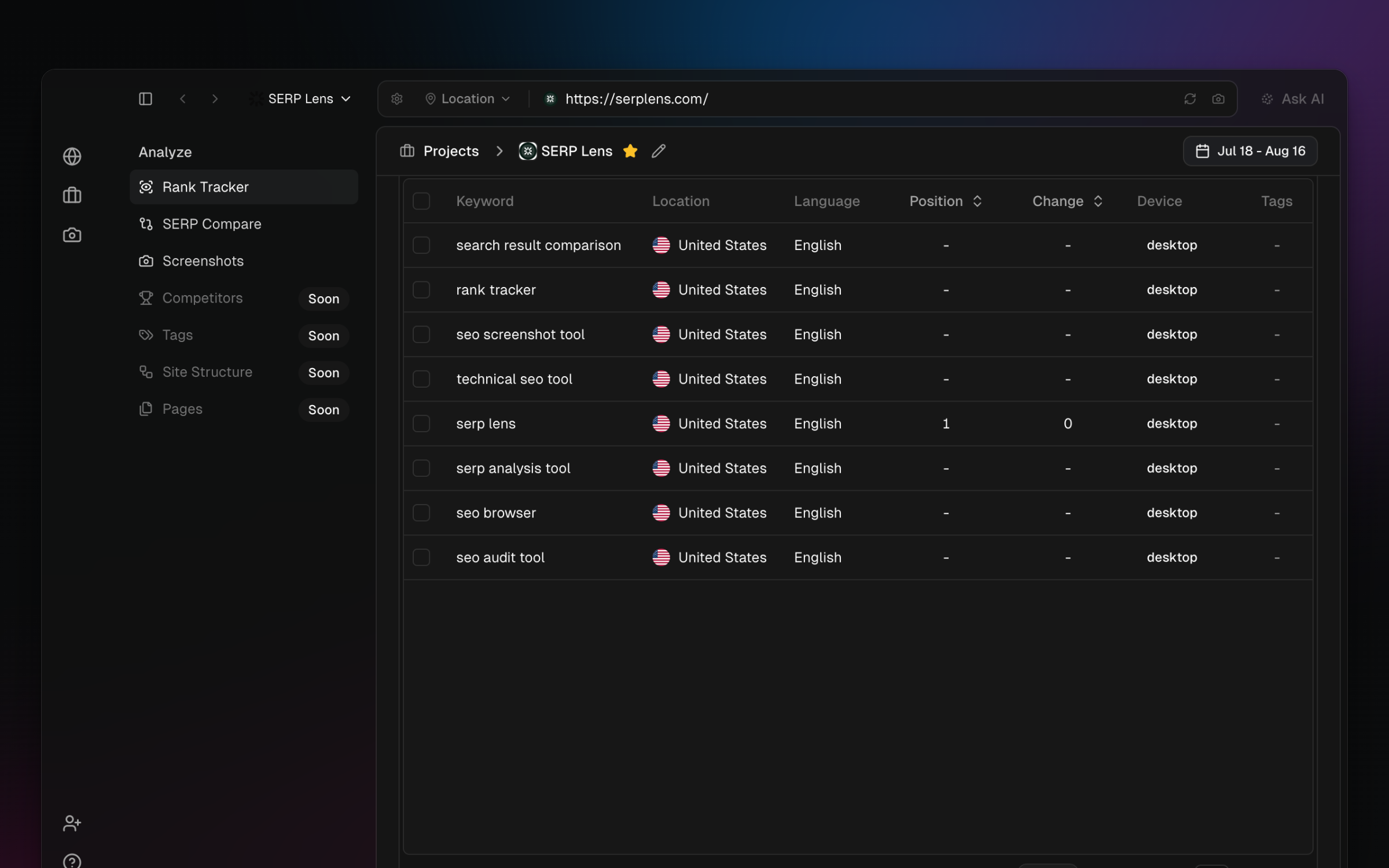Viewport: 1389px width, 868px height.
Task: Click the keyword 'seo audit tool'
Action: tap(500, 557)
